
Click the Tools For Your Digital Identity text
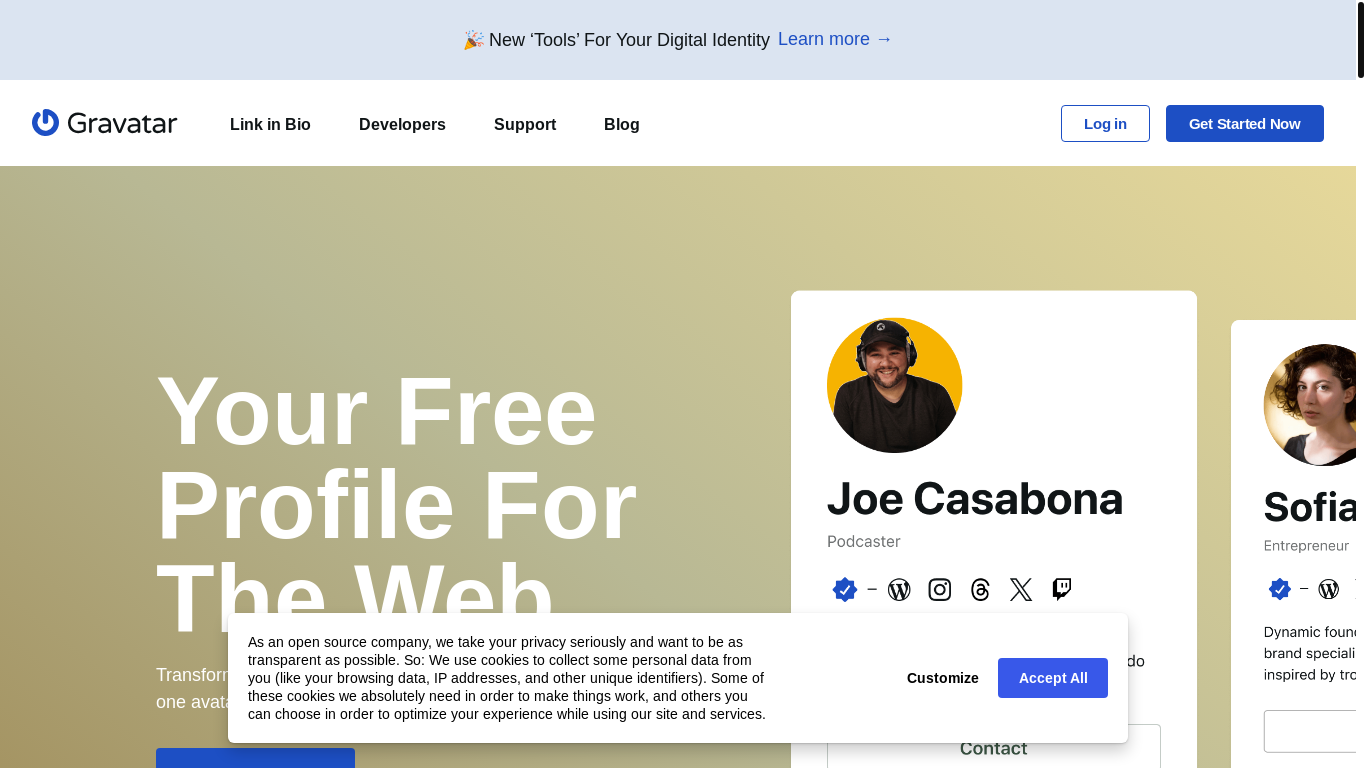tap(629, 40)
